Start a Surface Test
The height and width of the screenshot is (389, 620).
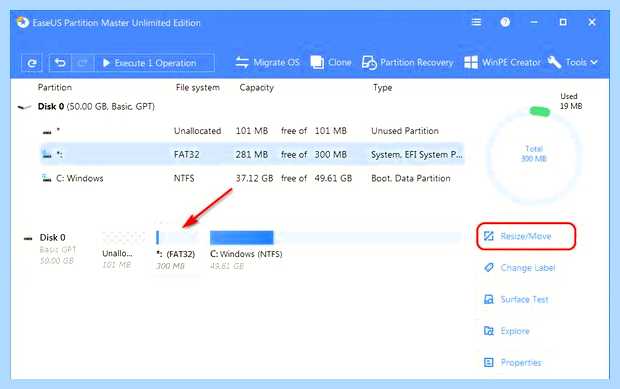516,299
